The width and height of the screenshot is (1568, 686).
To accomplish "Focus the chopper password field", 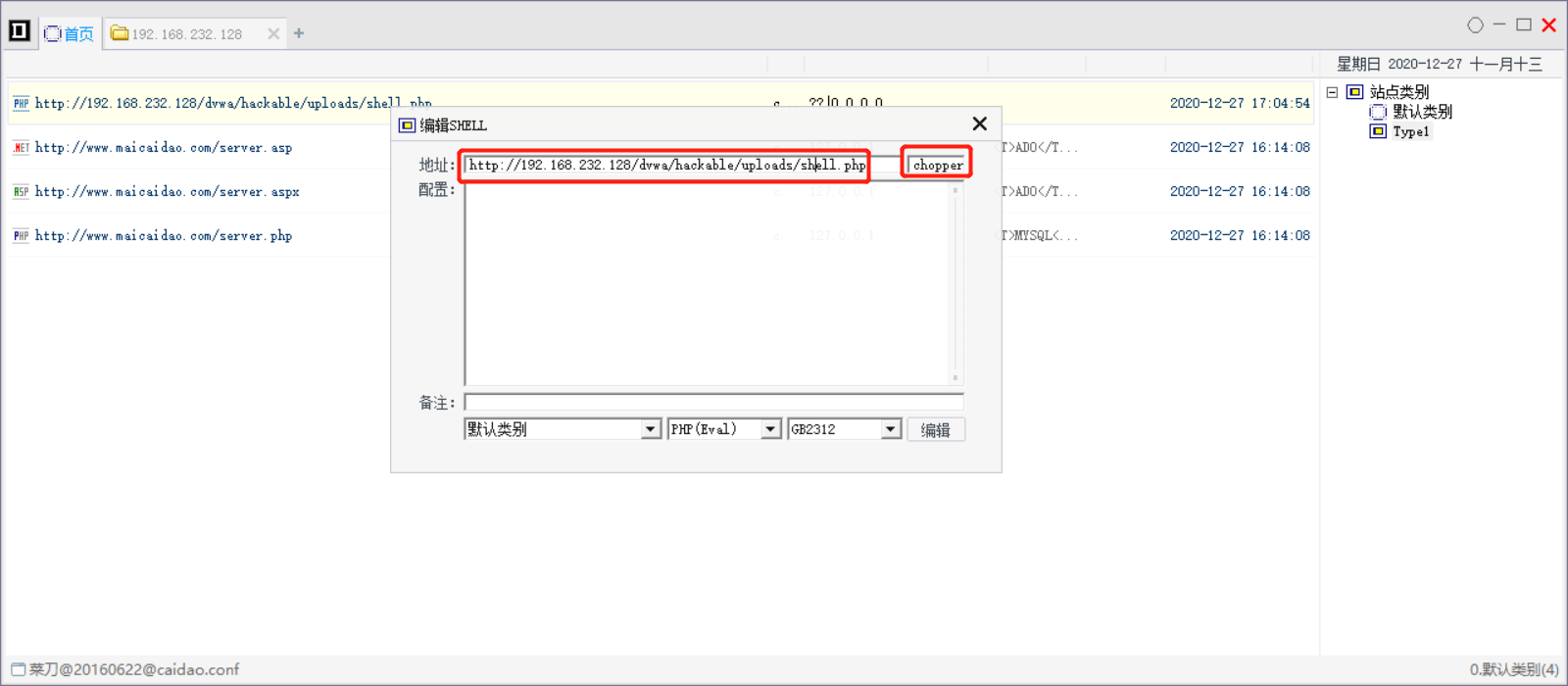I will 936,165.
